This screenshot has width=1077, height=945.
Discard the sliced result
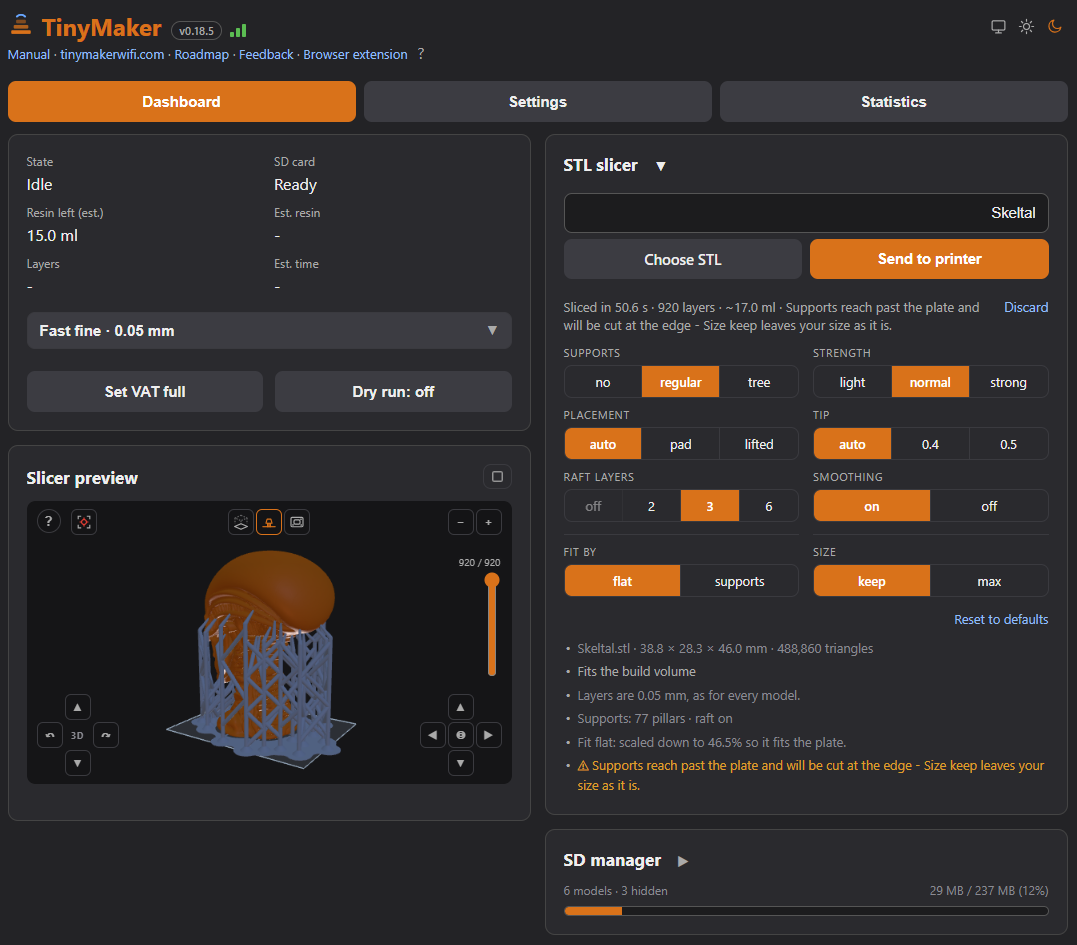[1026, 307]
